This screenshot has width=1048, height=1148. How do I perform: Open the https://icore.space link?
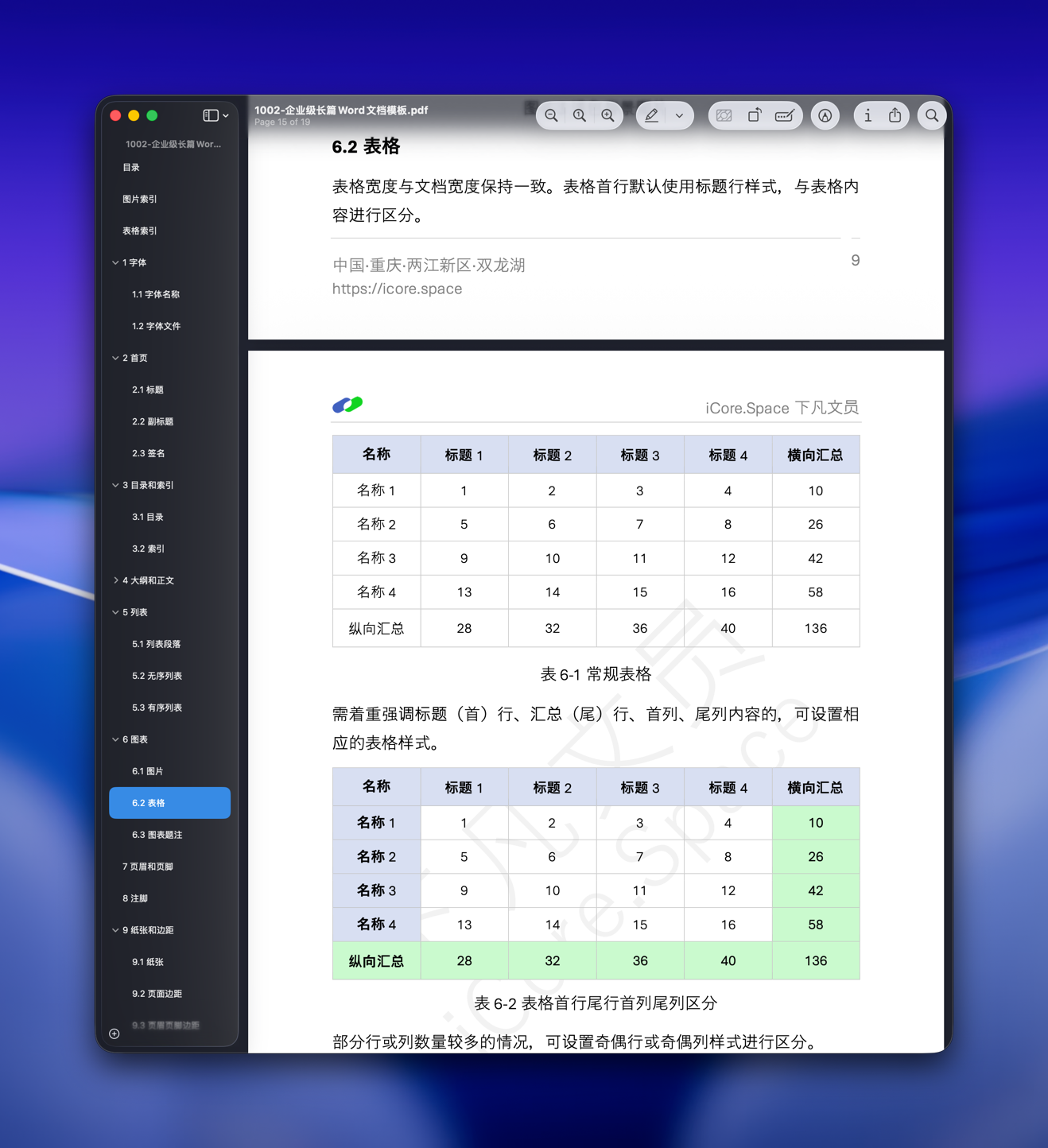coord(397,289)
